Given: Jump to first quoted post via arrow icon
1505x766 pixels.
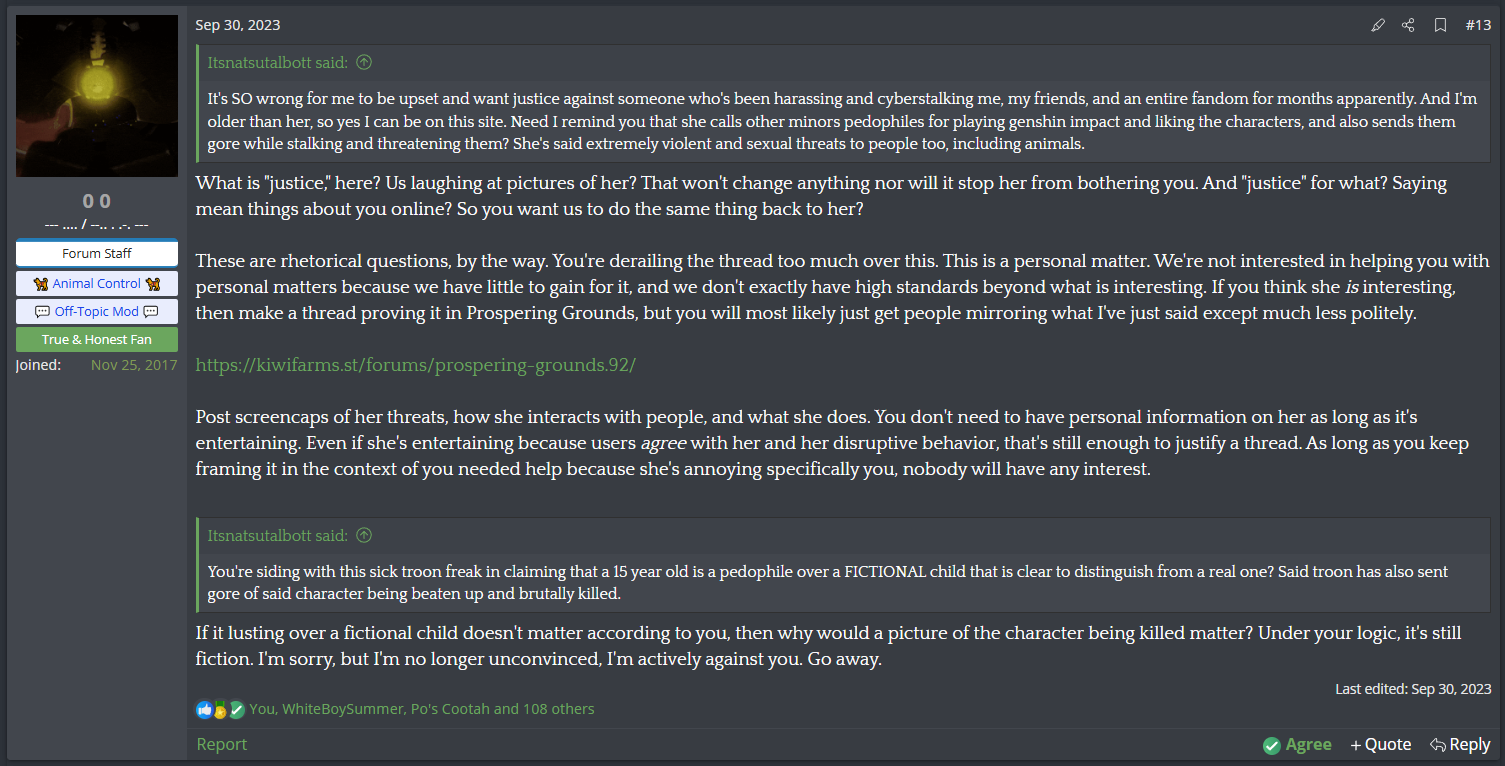Looking at the screenshot, I should coord(364,62).
